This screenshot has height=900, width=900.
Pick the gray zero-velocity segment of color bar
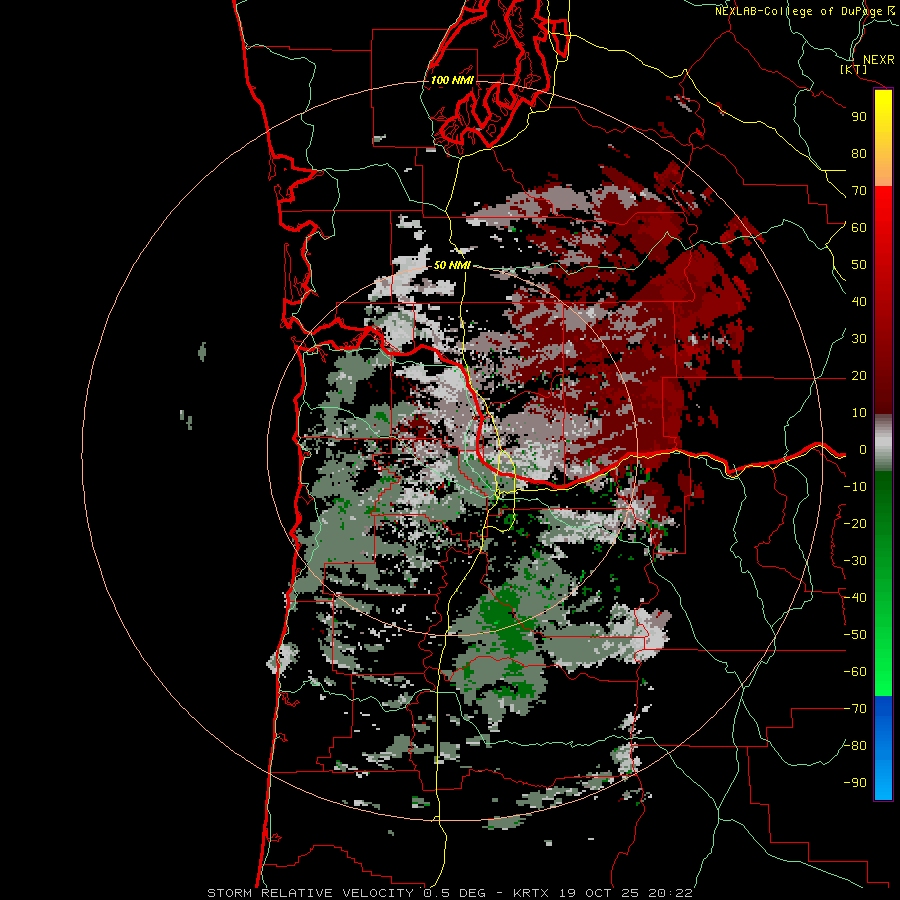tap(883, 443)
